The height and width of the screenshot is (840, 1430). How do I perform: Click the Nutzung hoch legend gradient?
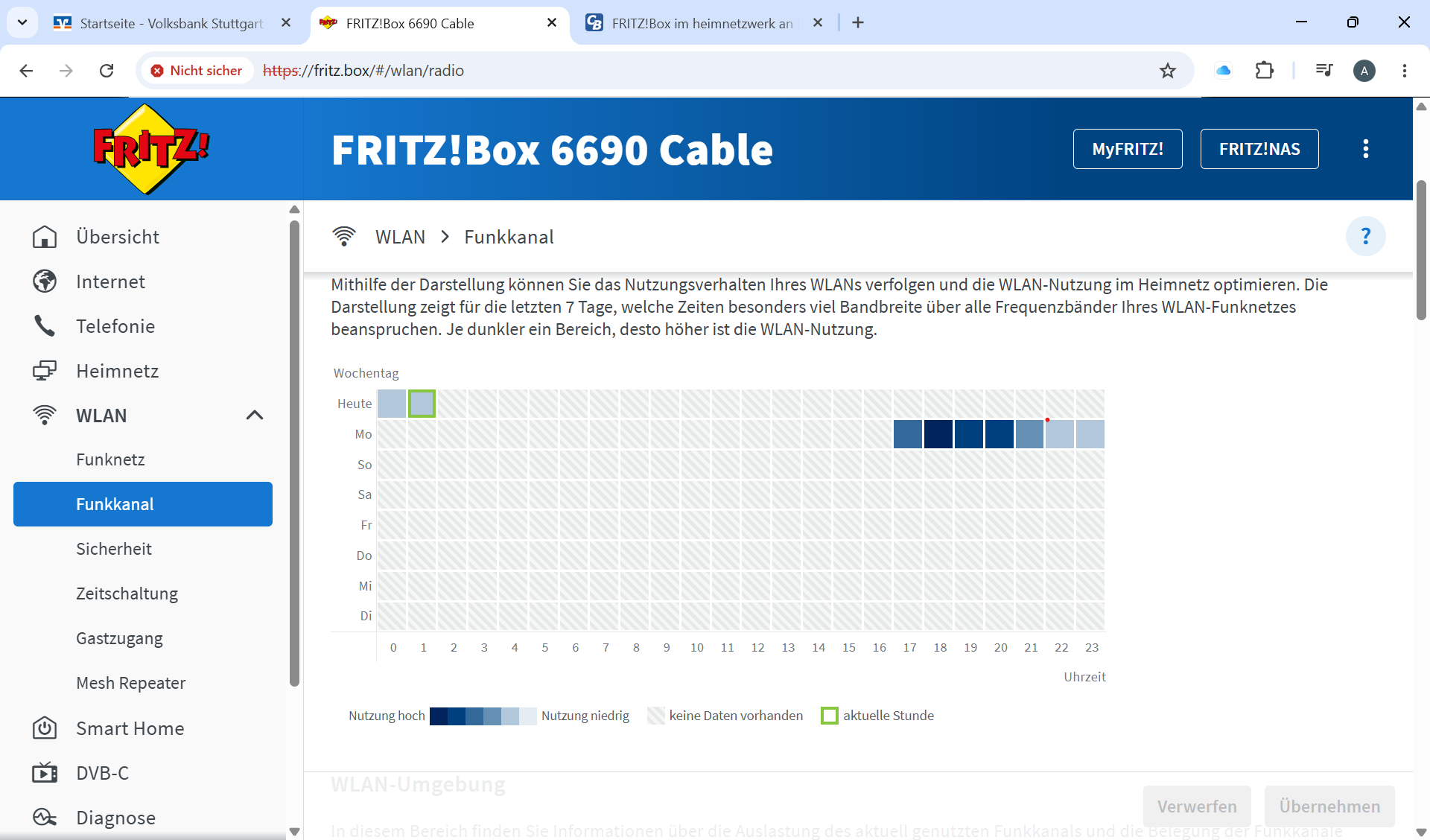[x=483, y=716]
